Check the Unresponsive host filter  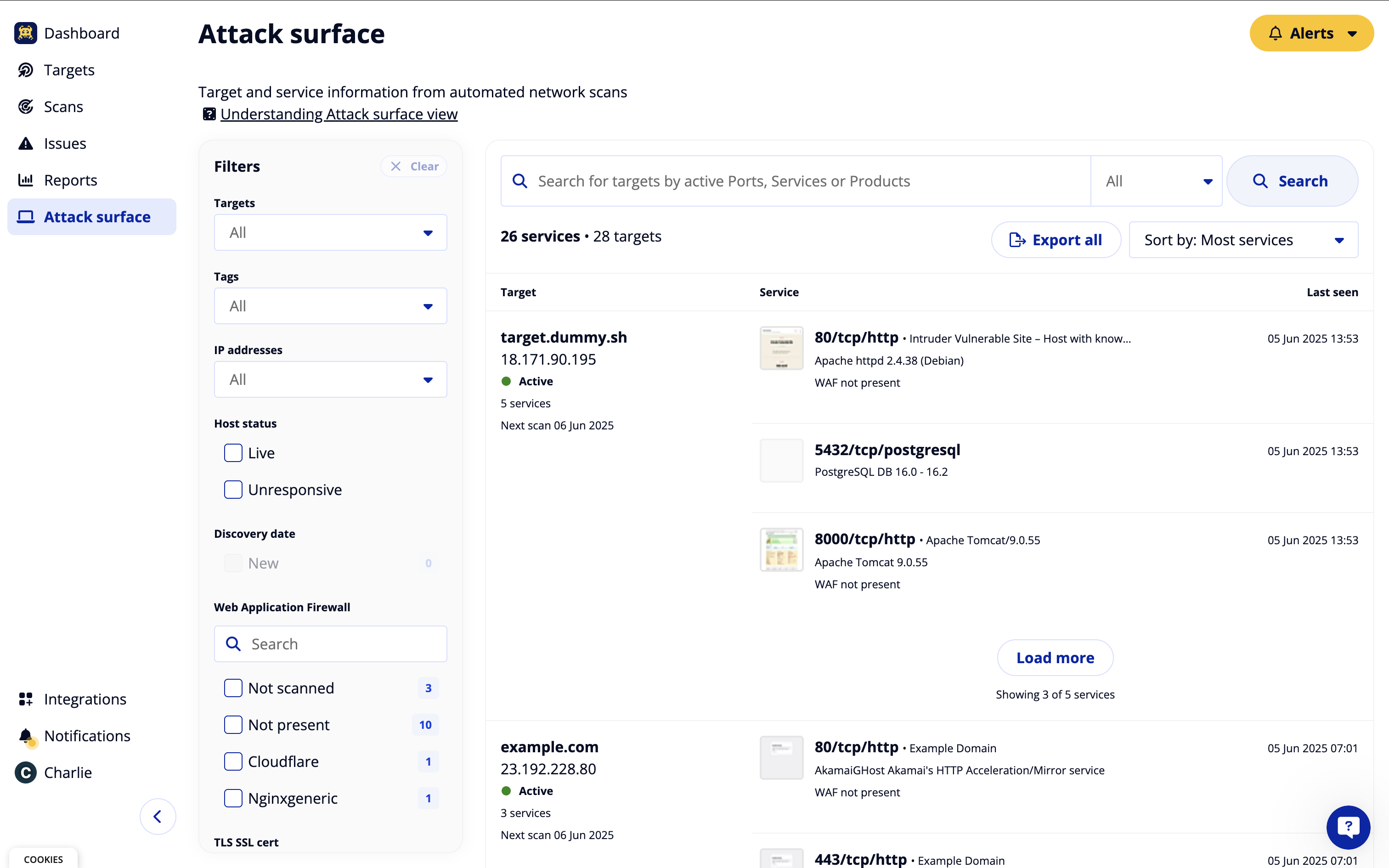pos(233,490)
